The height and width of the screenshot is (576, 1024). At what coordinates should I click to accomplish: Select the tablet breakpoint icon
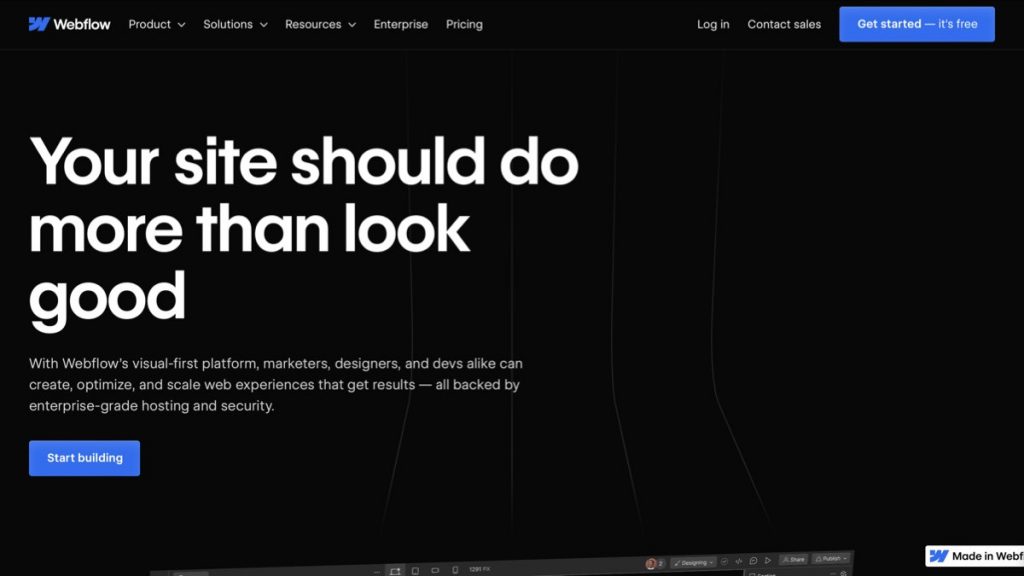pos(415,571)
